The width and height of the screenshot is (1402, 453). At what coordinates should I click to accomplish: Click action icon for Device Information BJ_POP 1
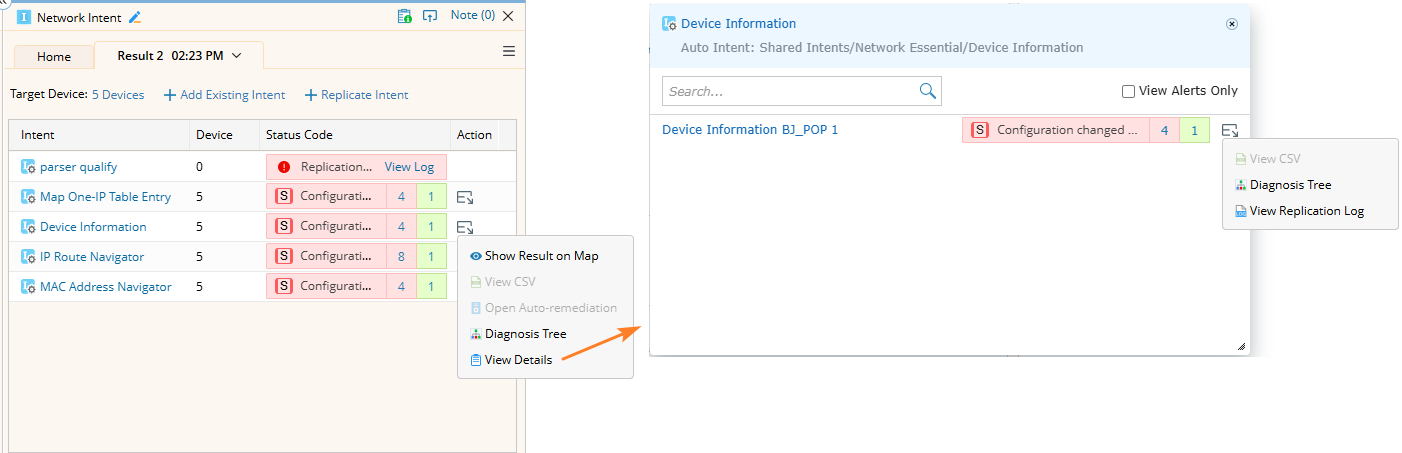1230,130
